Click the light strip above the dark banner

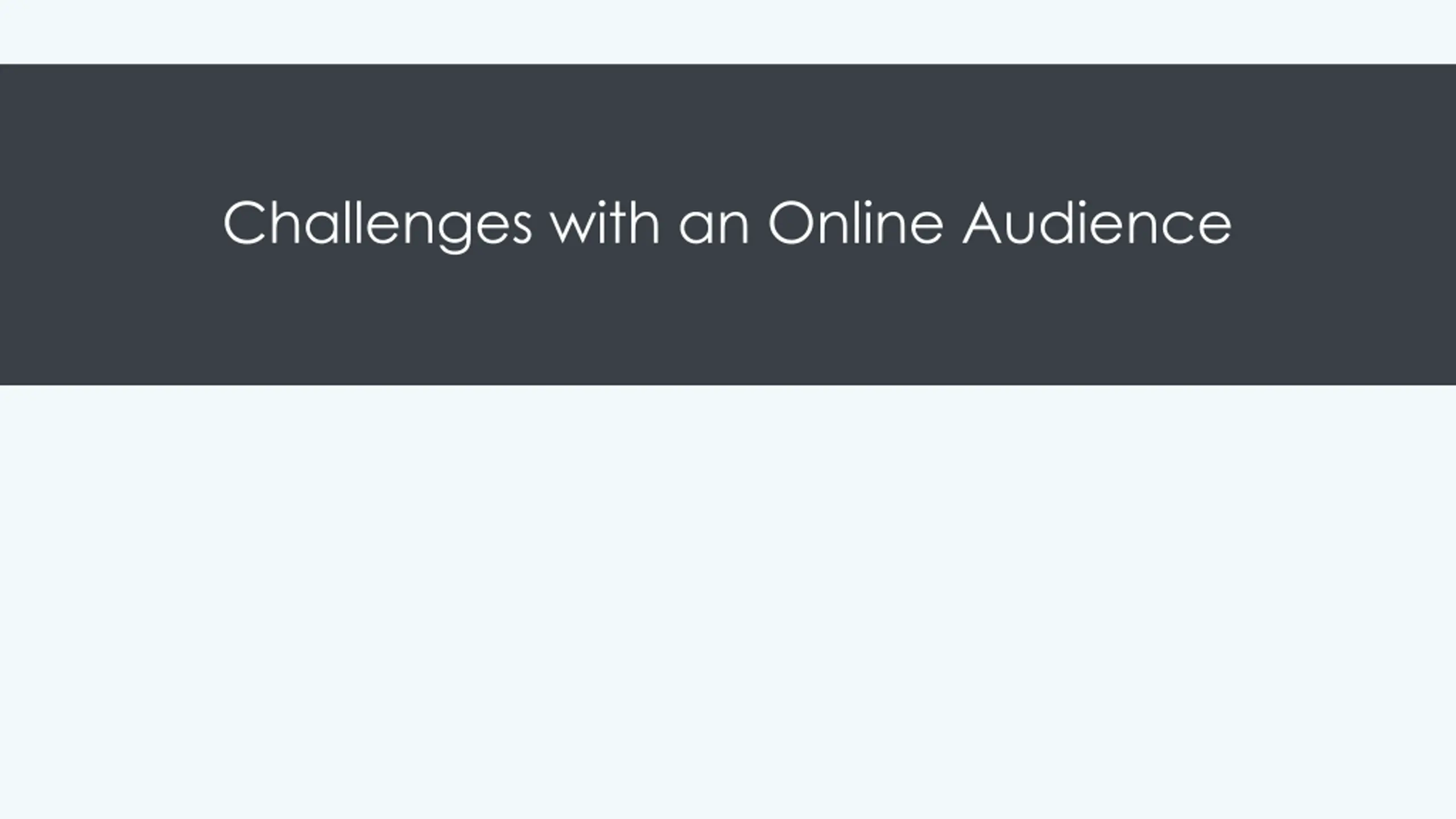pos(728,32)
